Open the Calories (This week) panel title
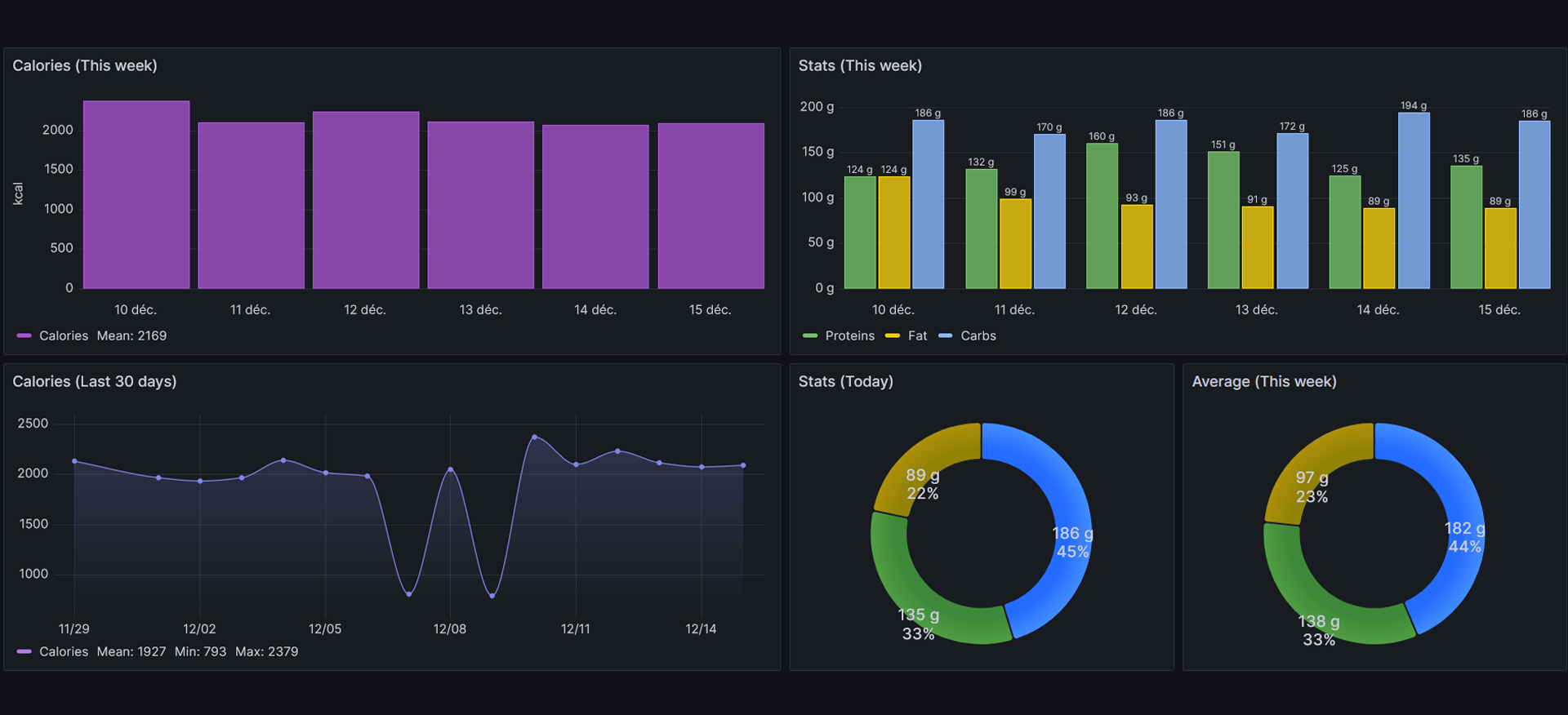 point(85,66)
